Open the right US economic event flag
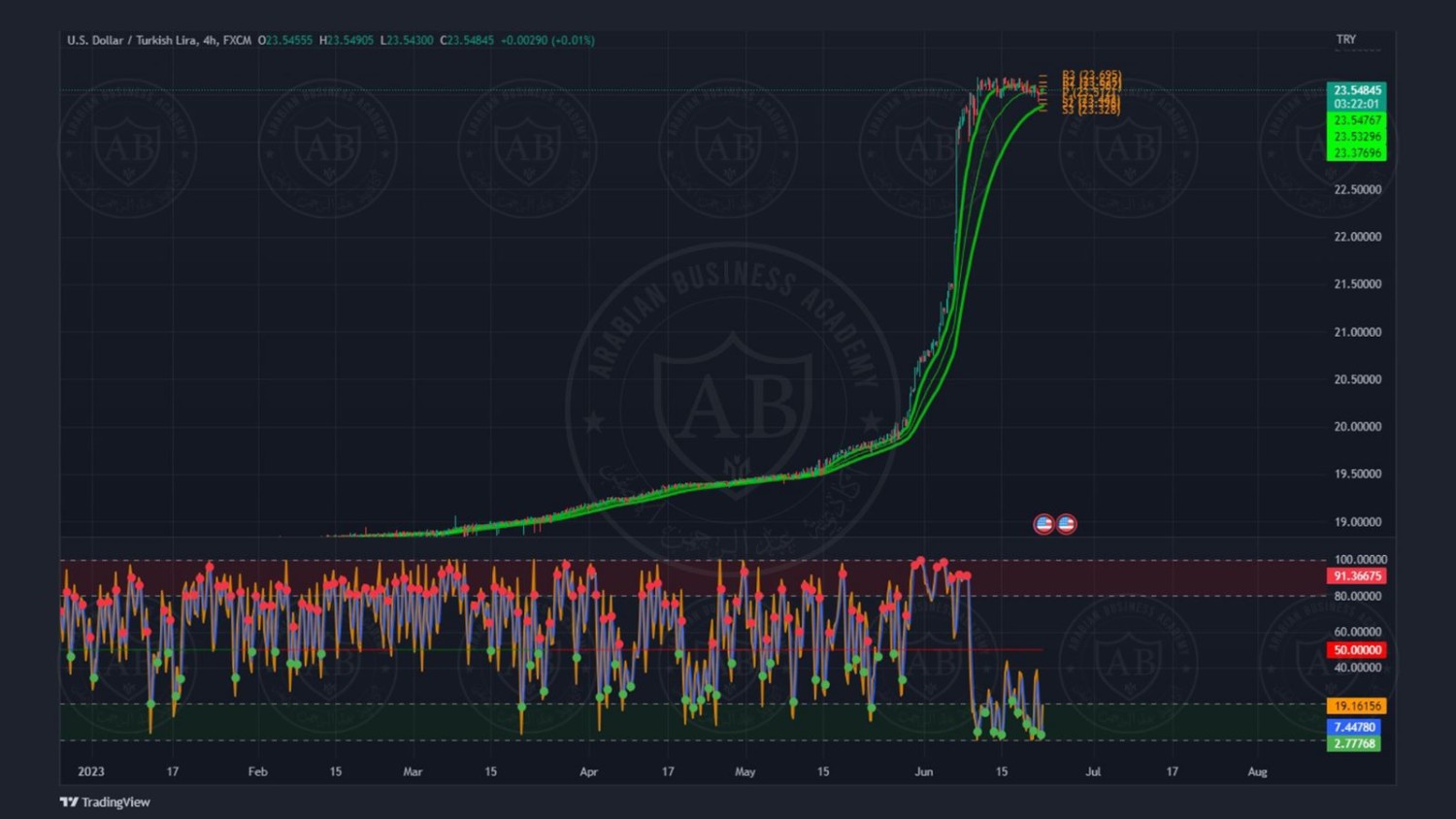Viewport: 1456px width, 819px height. (1066, 524)
